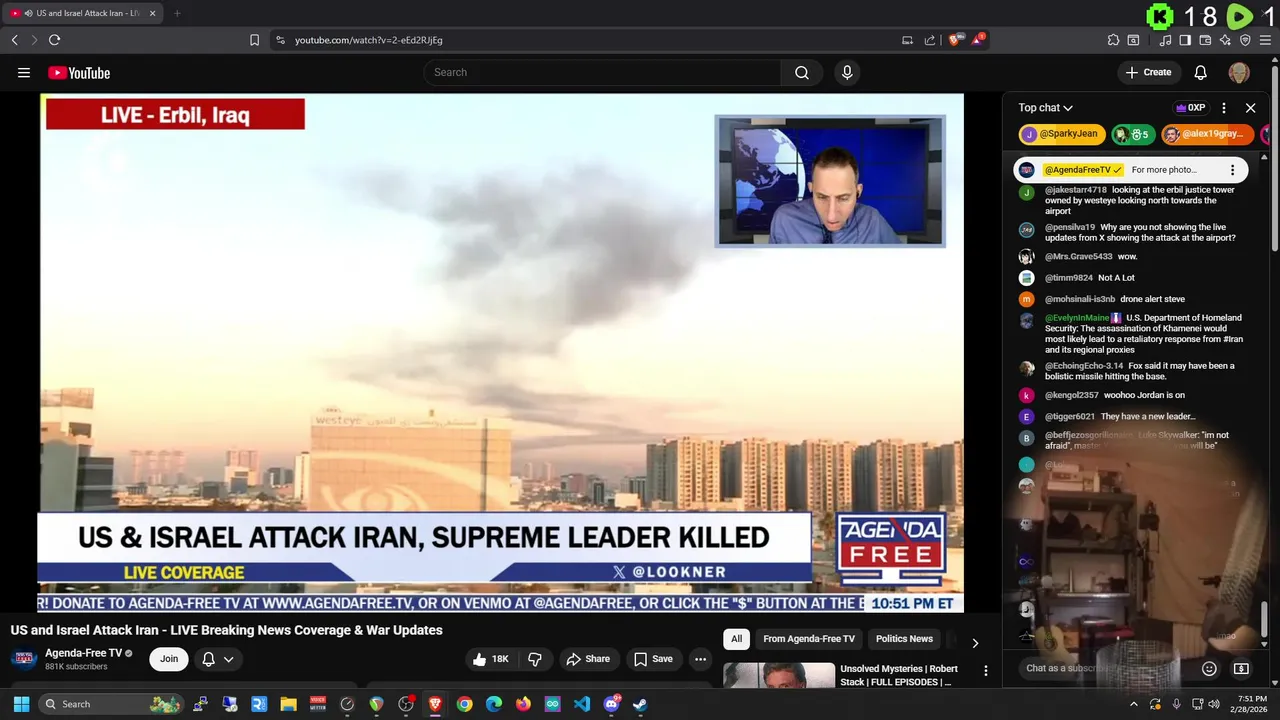Open pinned AgendaFreeTV message options

1232,170
